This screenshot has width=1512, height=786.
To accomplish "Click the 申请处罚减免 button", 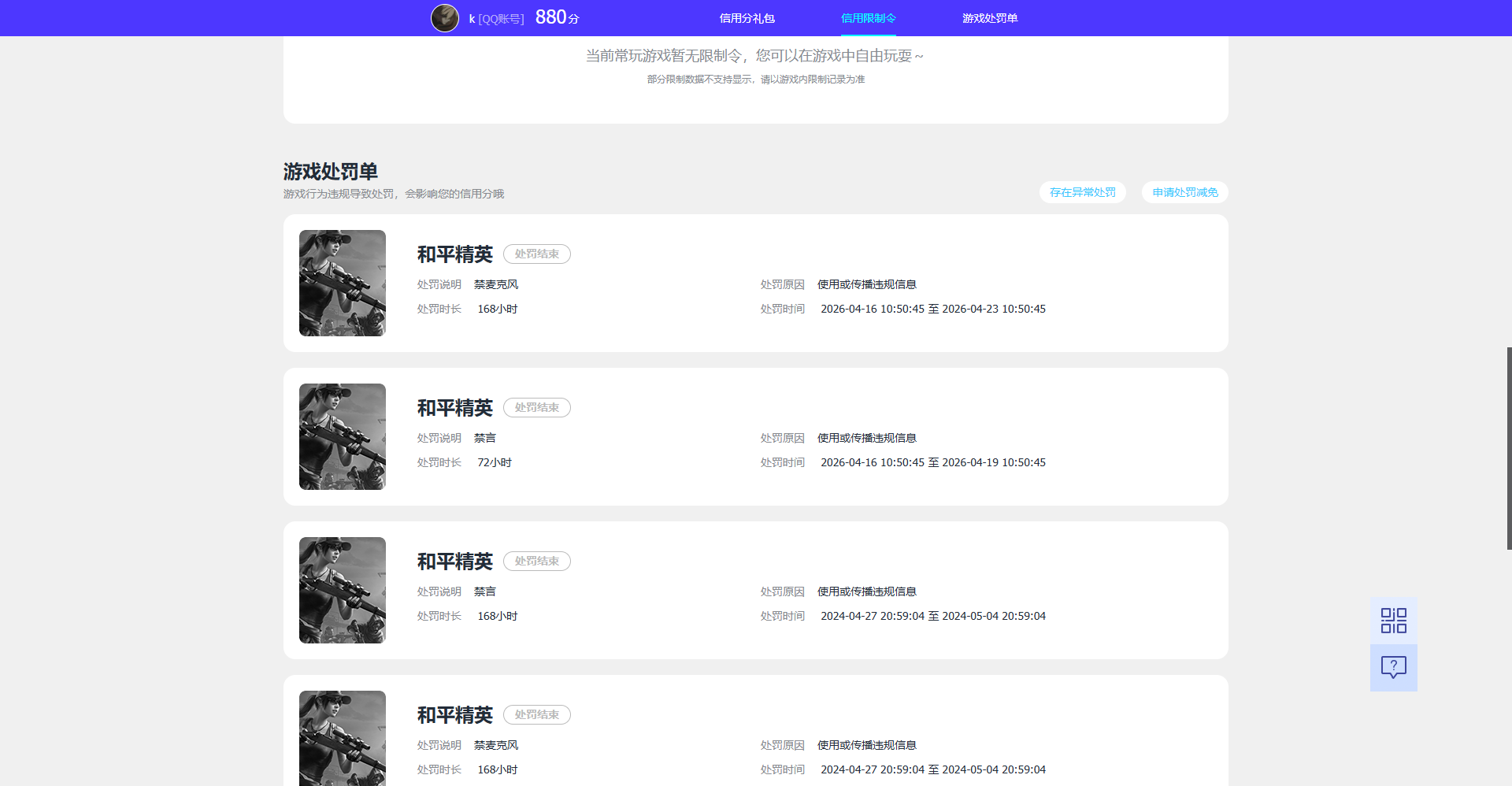I will pyautogui.click(x=1184, y=192).
